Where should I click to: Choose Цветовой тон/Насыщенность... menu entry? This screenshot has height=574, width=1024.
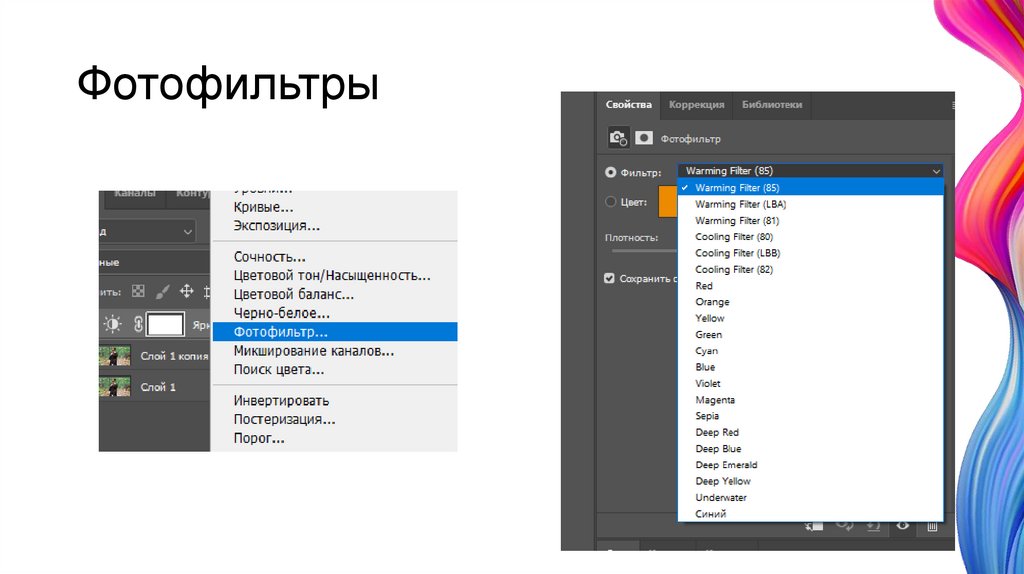click(x=334, y=276)
